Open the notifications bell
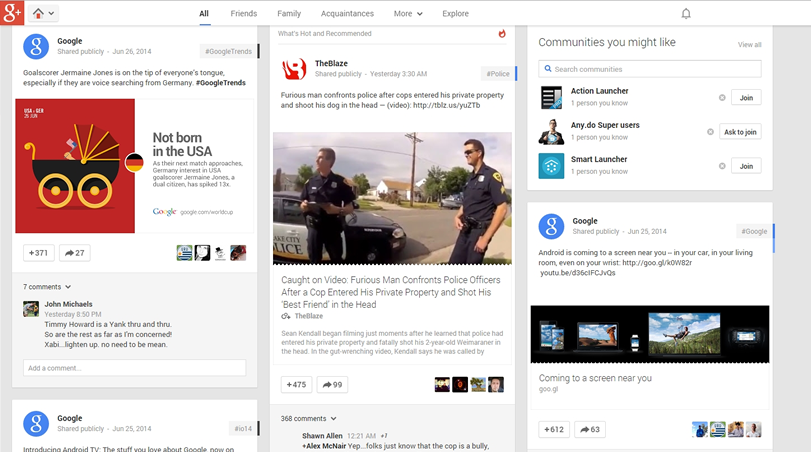 click(686, 14)
